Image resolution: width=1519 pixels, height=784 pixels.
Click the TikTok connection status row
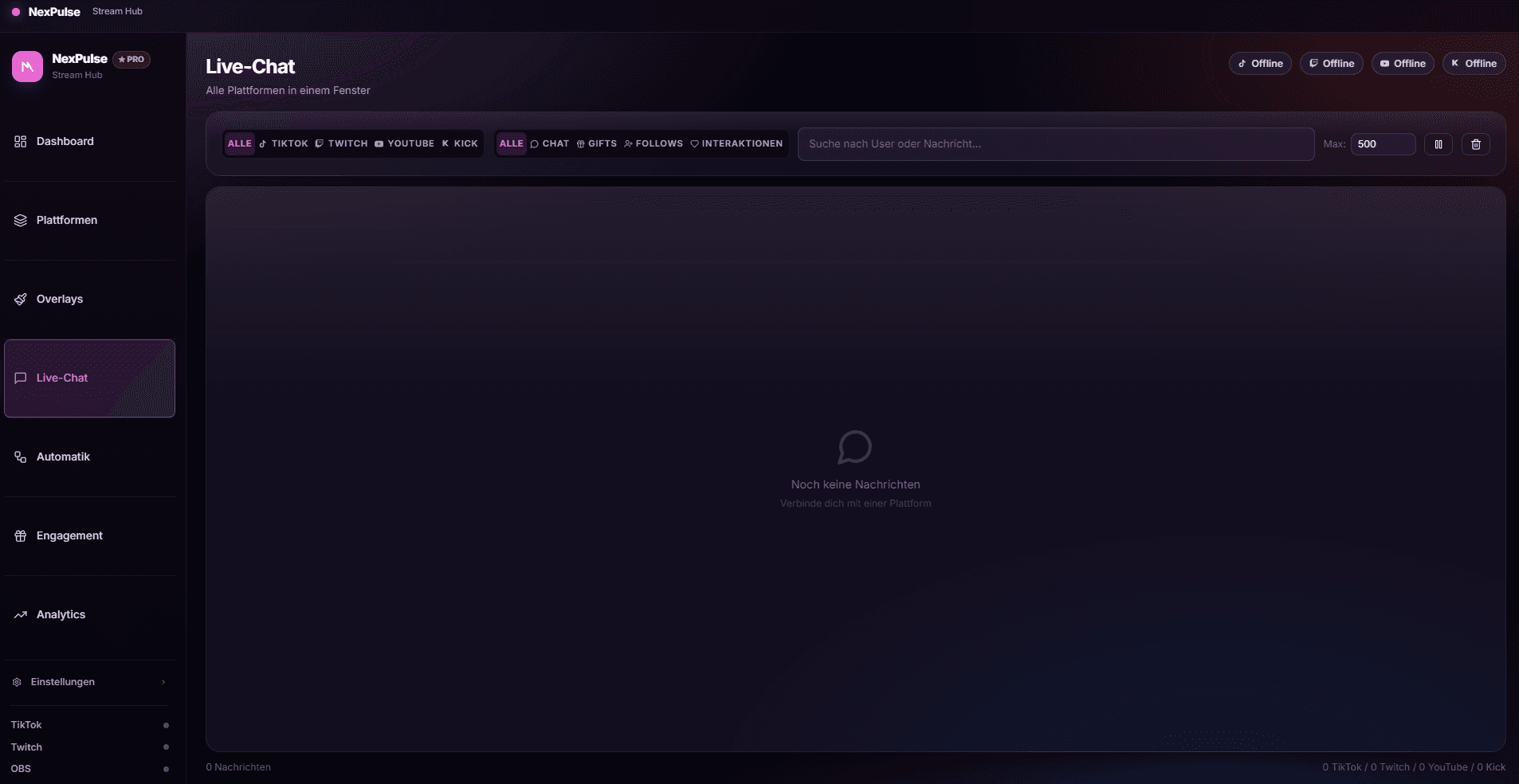tap(89, 725)
